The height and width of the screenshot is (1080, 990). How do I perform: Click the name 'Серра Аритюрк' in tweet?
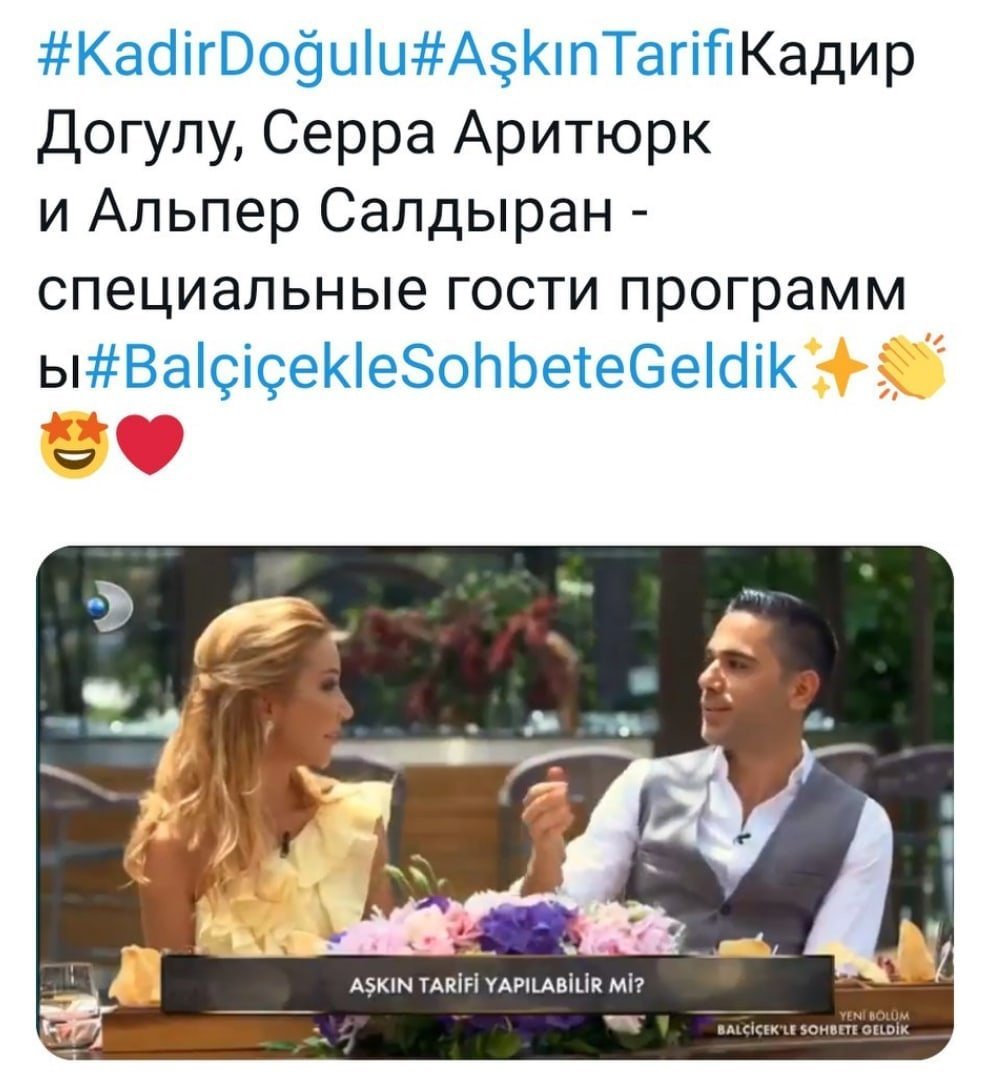[x=486, y=134]
